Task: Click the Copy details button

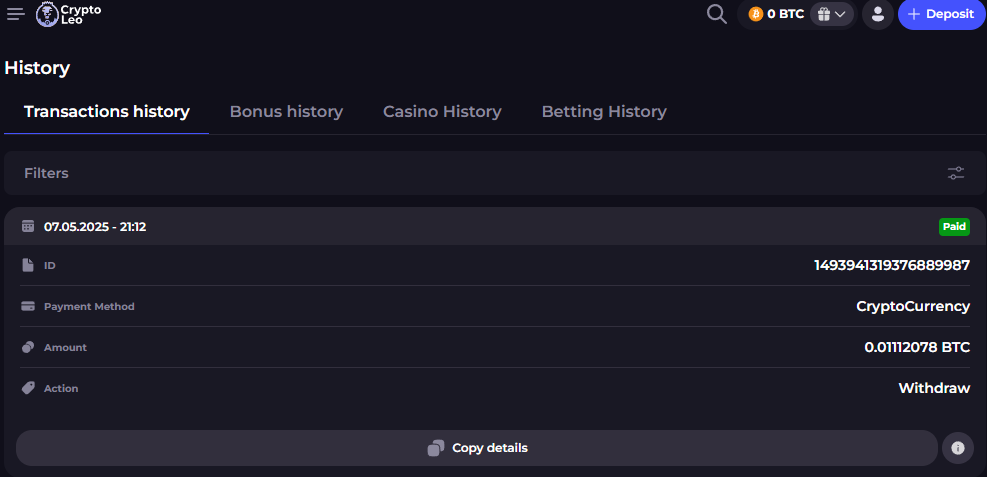Action: pos(477,448)
